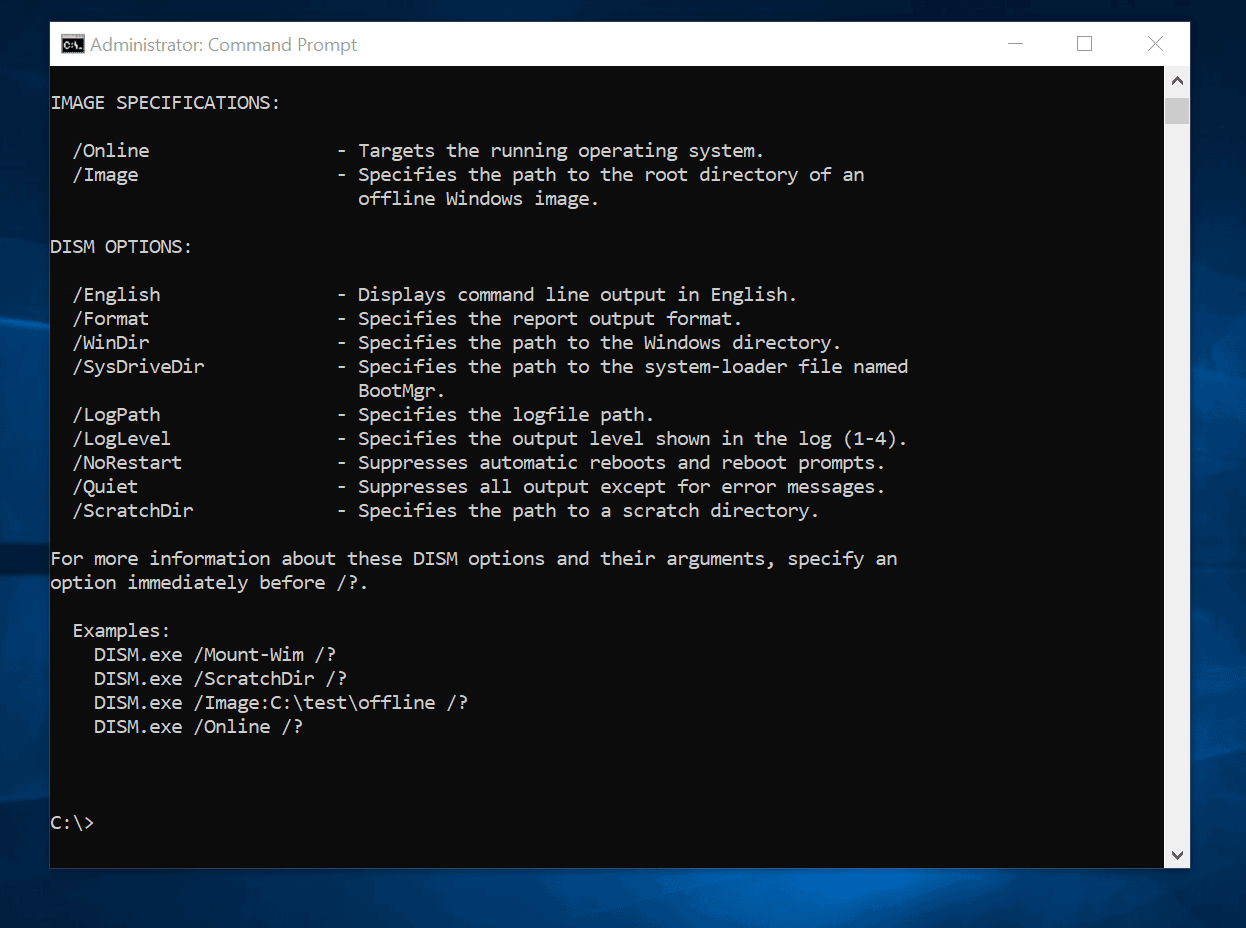Maximize the Command Prompt window

(x=1084, y=44)
